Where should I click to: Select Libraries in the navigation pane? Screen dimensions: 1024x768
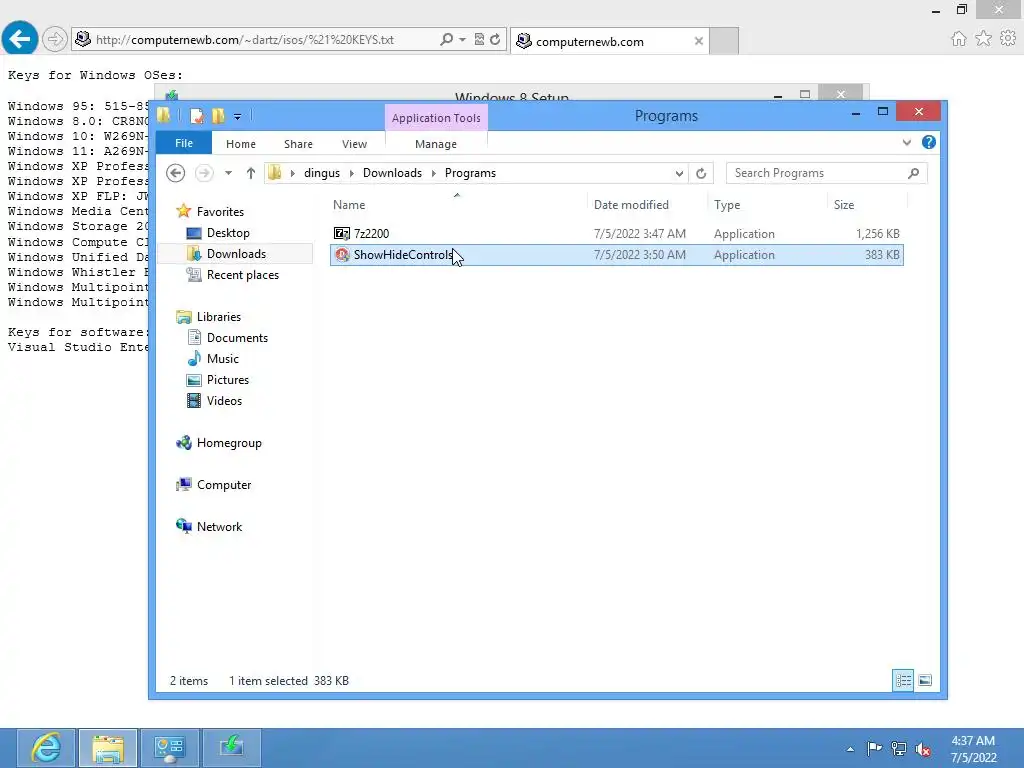coord(219,317)
